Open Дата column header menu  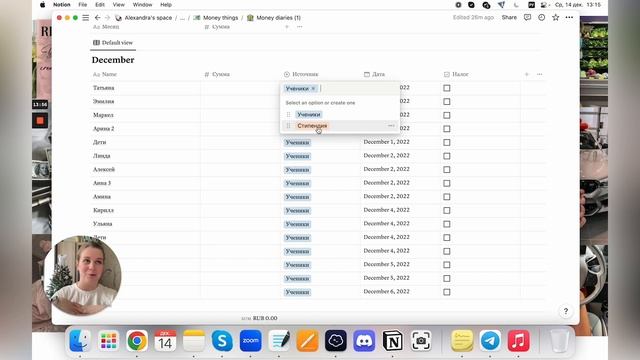point(374,74)
